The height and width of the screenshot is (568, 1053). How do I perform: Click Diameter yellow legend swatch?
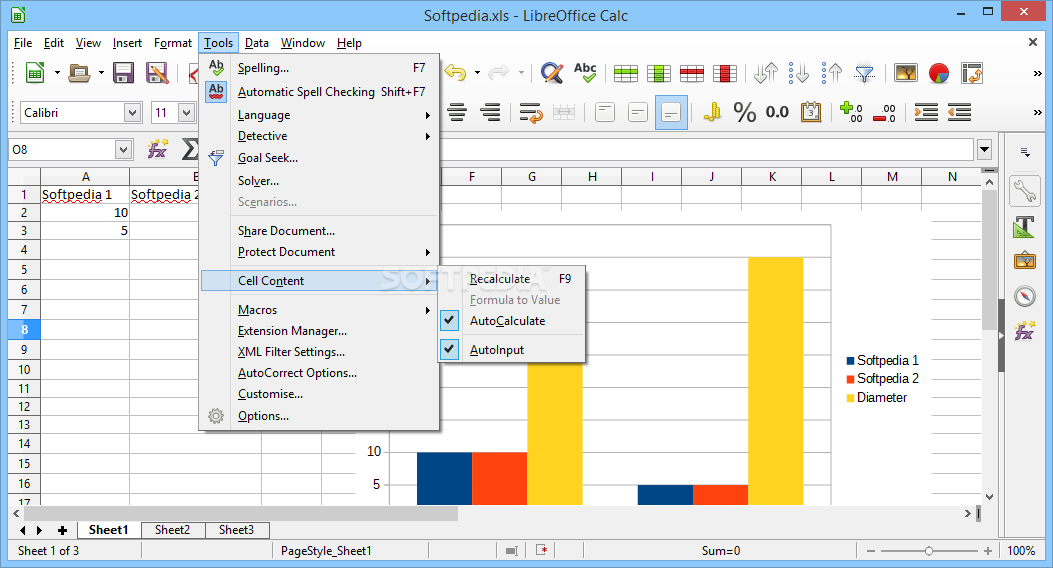click(x=850, y=397)
